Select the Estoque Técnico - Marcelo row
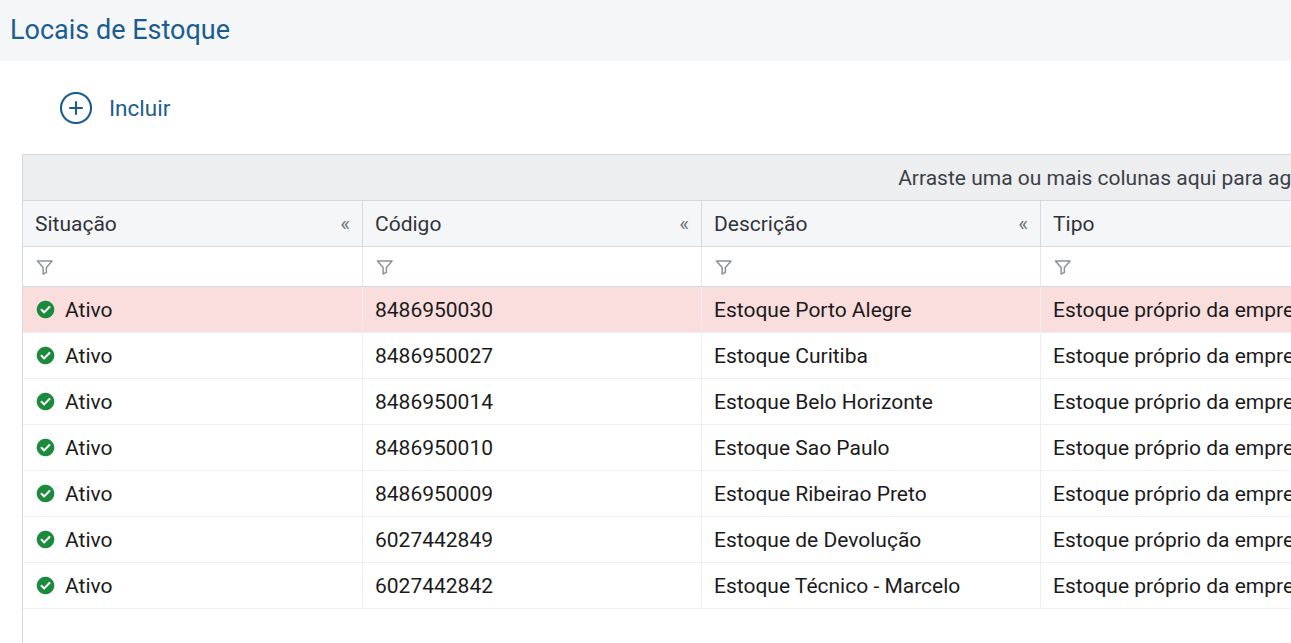The height and width of the screenshot is (643, 1291). click(x=656, y=586)
